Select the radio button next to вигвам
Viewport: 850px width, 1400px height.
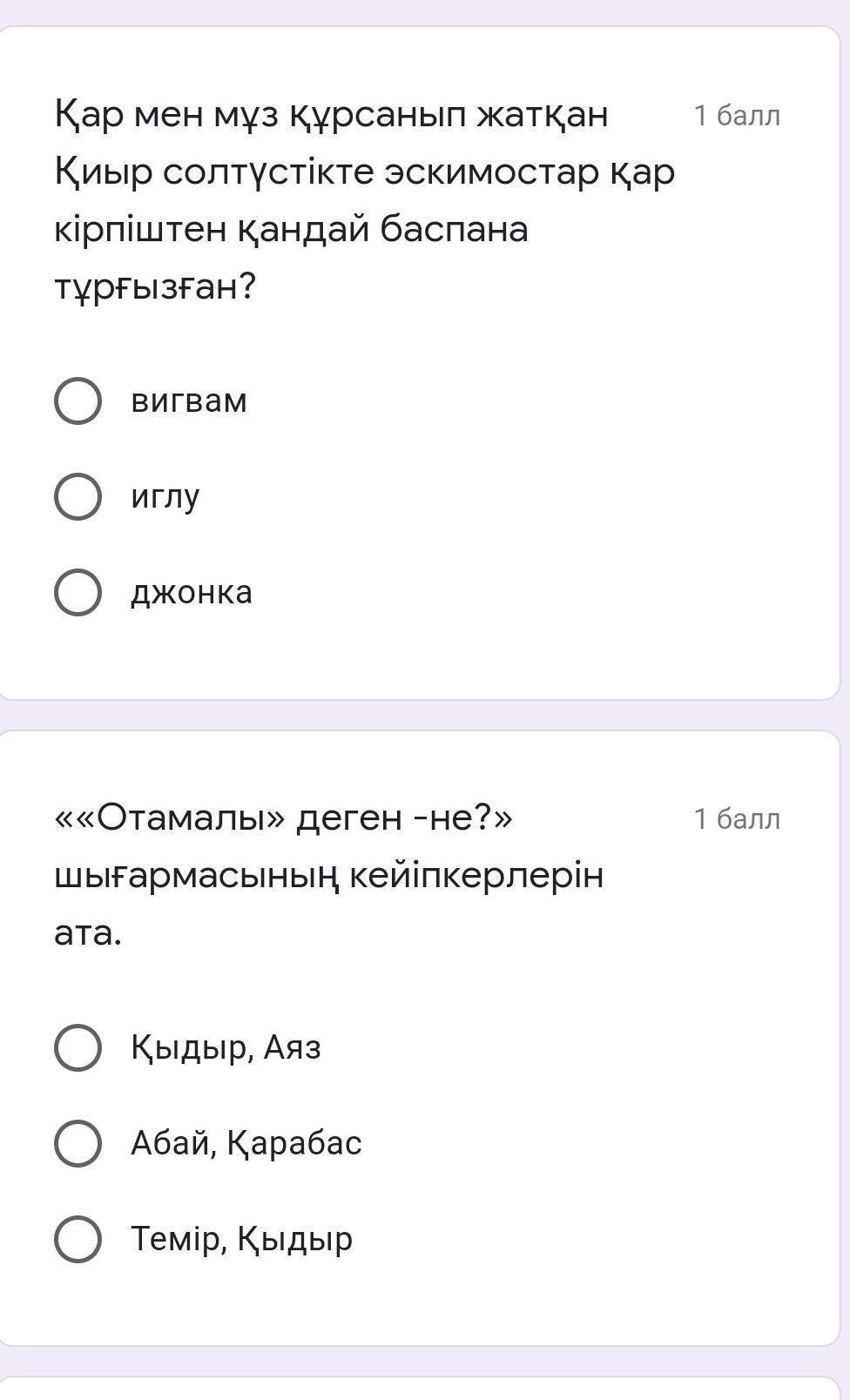coord(78,401)
